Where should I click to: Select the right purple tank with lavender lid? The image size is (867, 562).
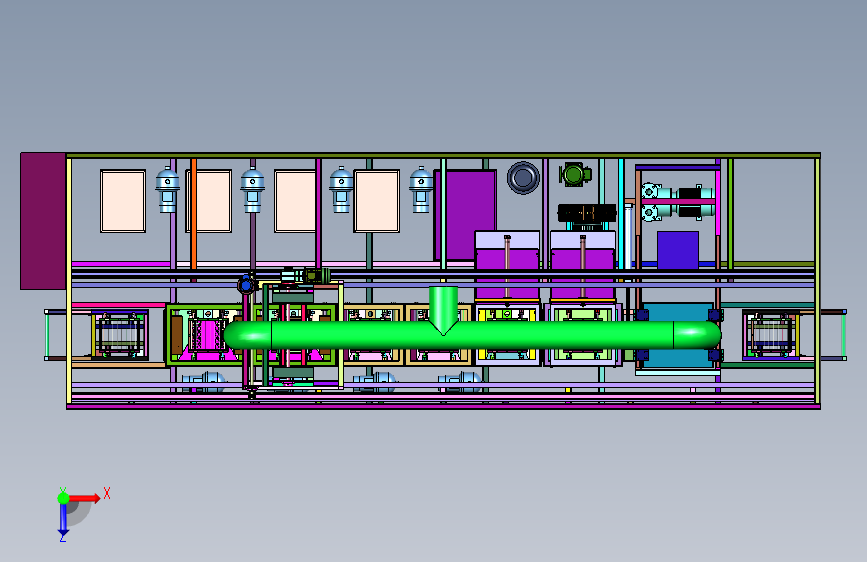click(583, 265)
